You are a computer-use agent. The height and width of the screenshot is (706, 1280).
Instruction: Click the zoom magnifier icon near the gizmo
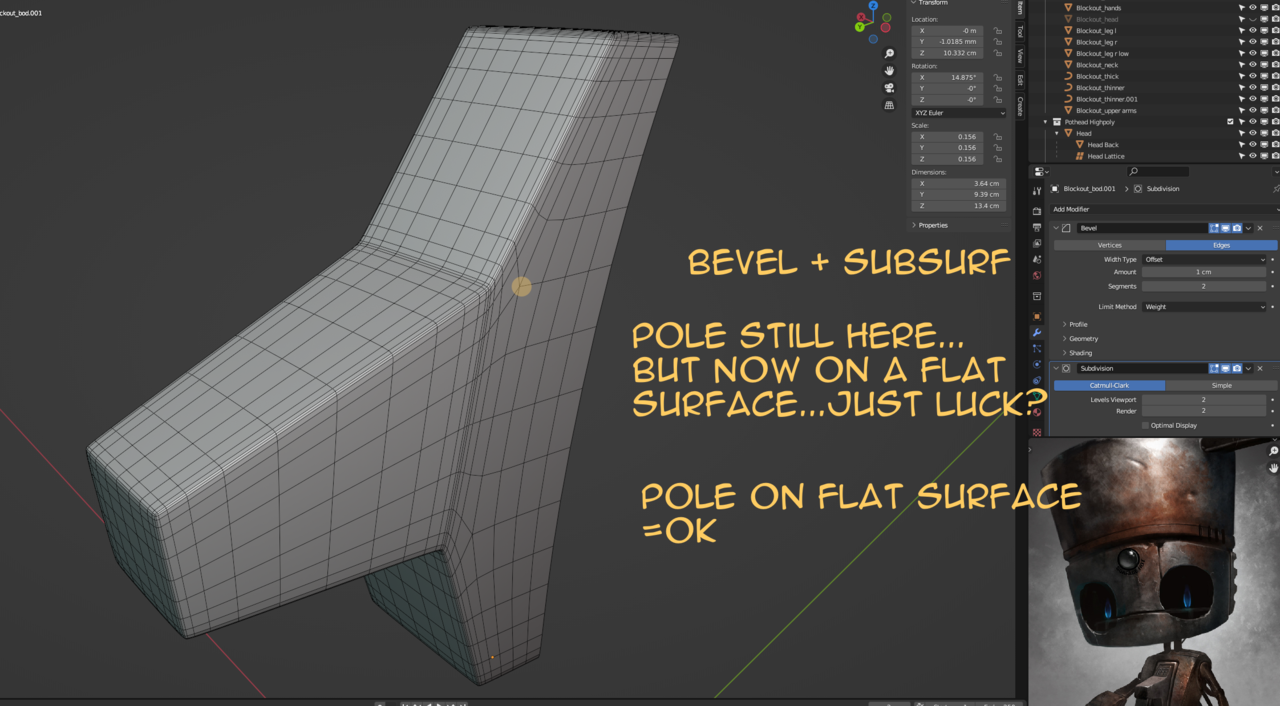(x=888, y=53)
